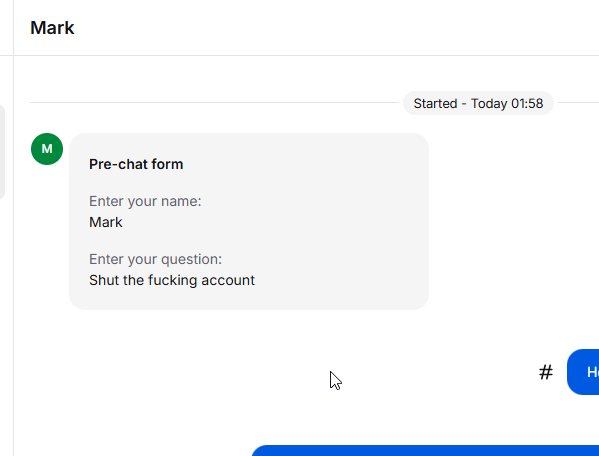Click the divider line left of Started pill
The image size is (599, 456).
(214, 102)
